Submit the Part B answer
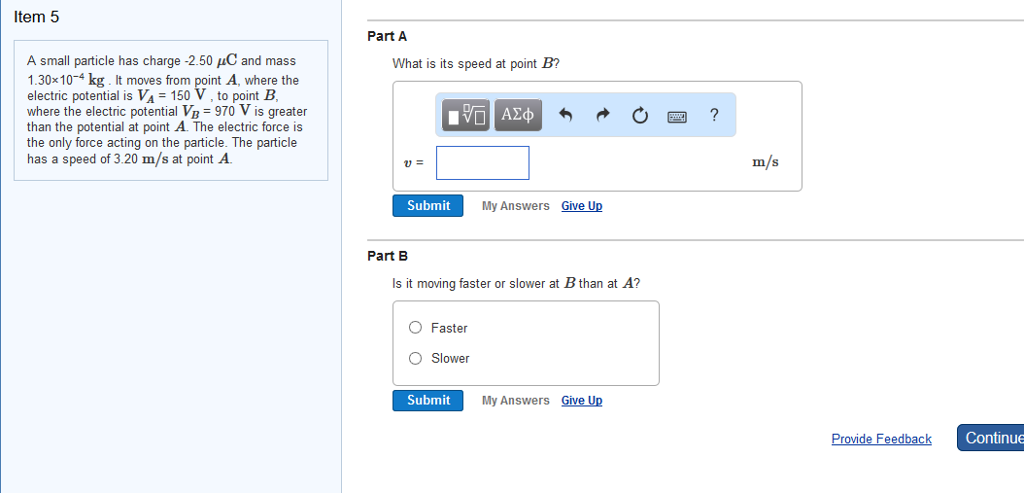The height and width of the screenshot is (493, 1024). pyautogui.click(x=428, y=401)
